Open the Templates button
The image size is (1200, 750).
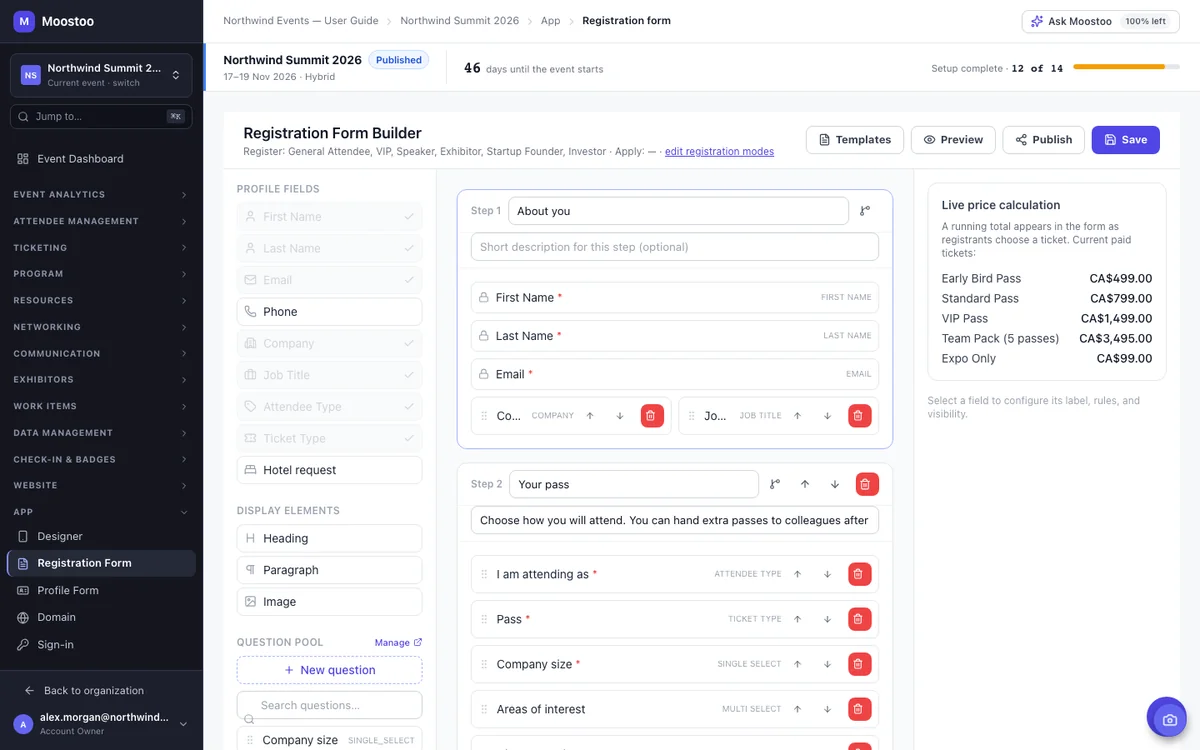point(855,140)
